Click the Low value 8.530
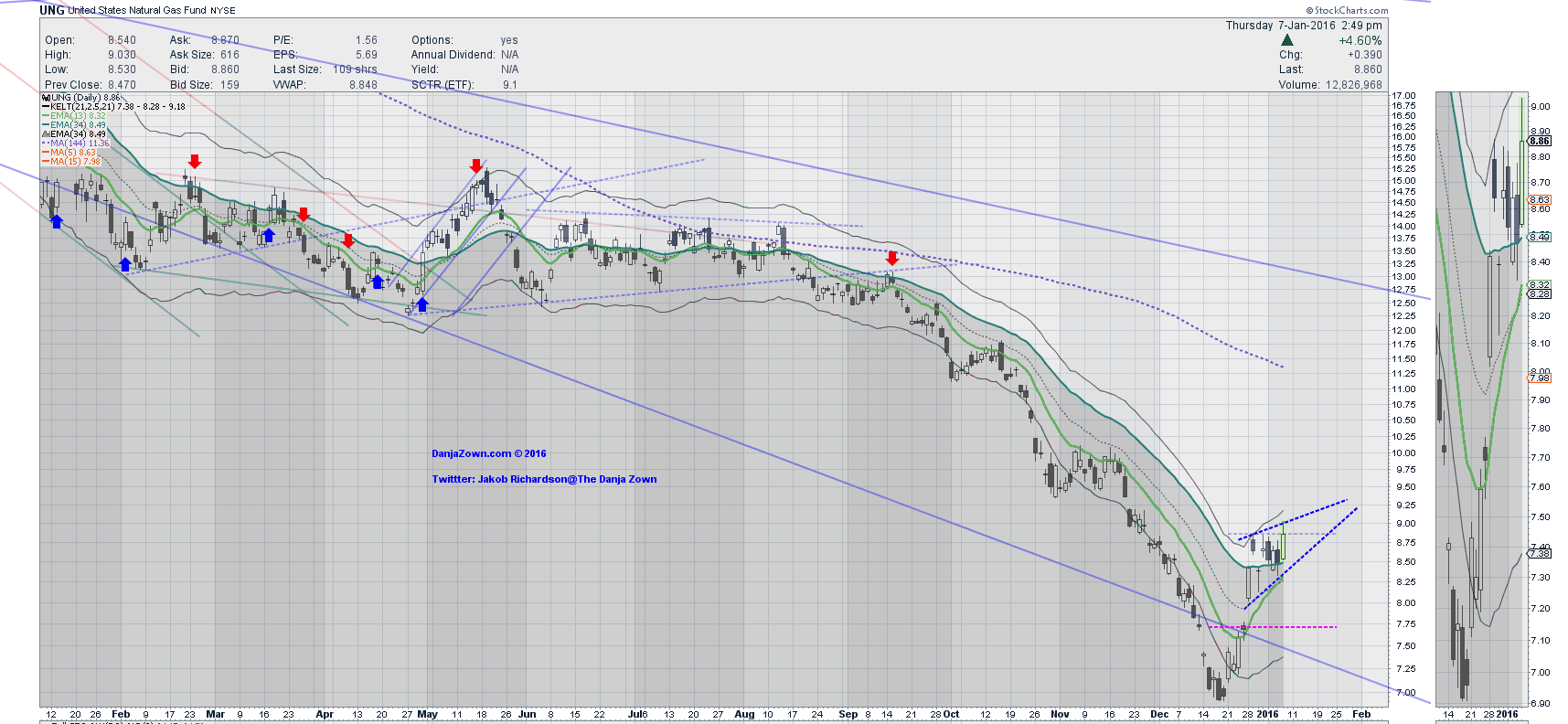The image size is (1568, 724). pyautogui.click(x=122, y=69)
